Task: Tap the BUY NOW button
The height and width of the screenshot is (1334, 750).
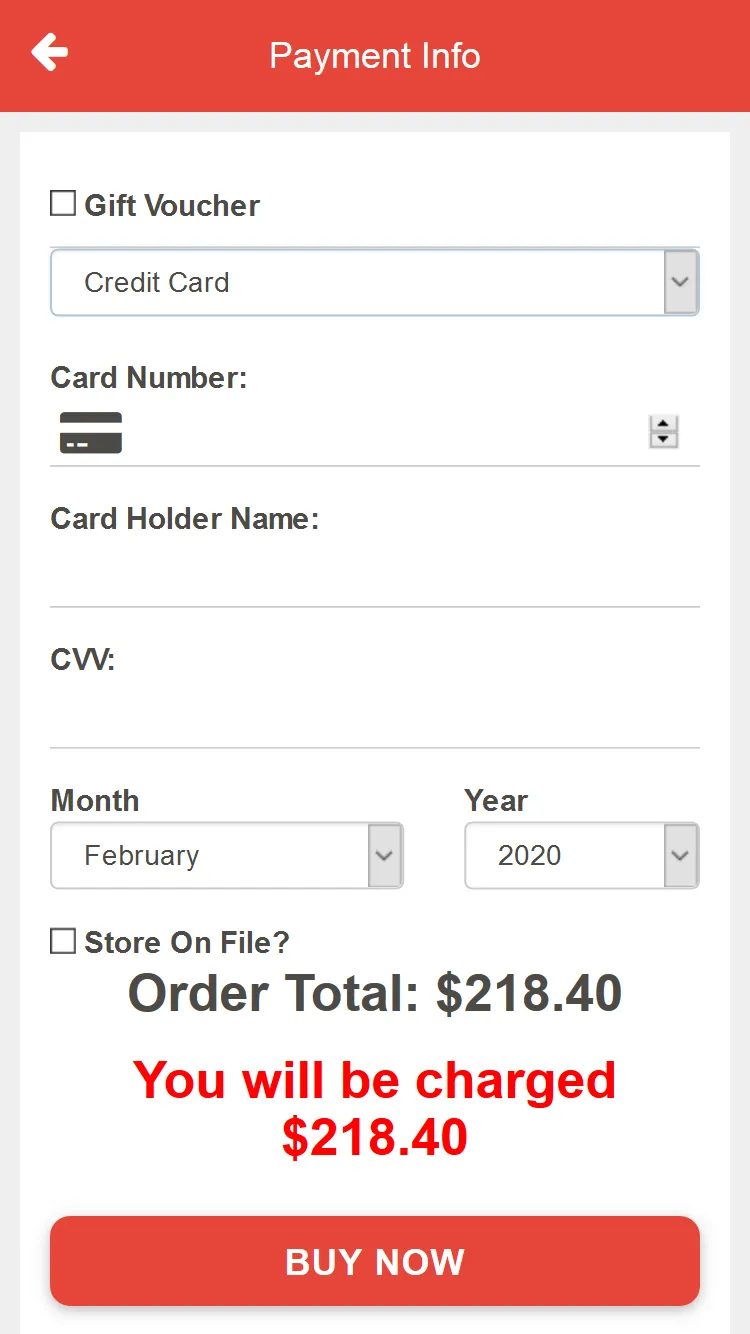Action: pos(375,1261)
